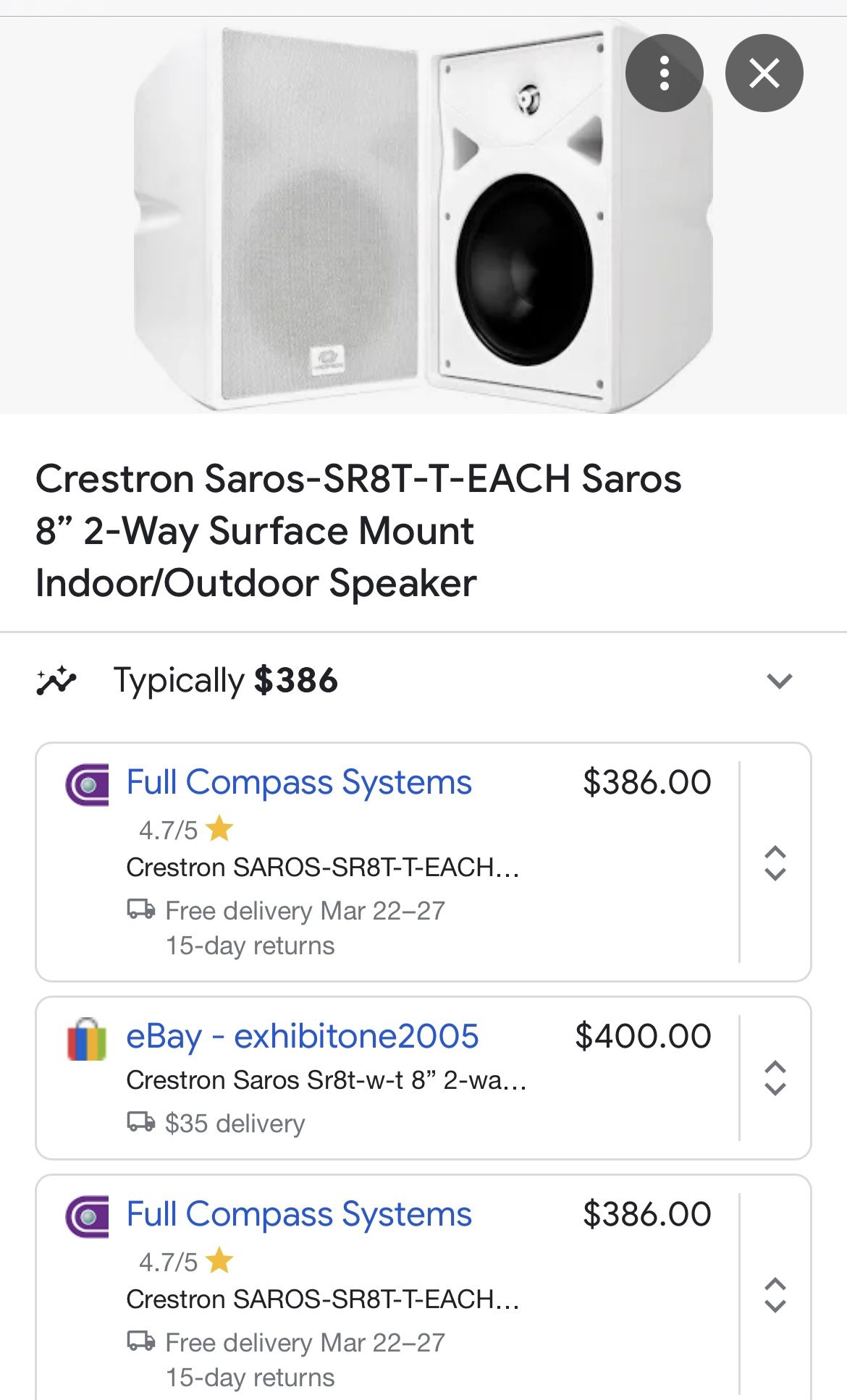Click the eBay shopping bag logo
Screen dimensions: 847x1400
pos(87,1039)
